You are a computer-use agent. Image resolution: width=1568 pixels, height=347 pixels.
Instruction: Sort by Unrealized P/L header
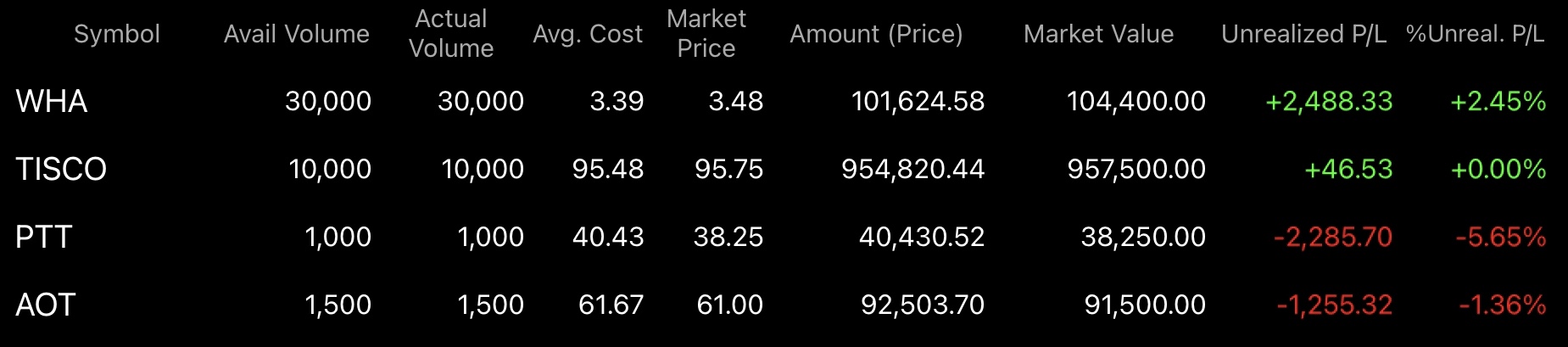(x=1304, y=34)
